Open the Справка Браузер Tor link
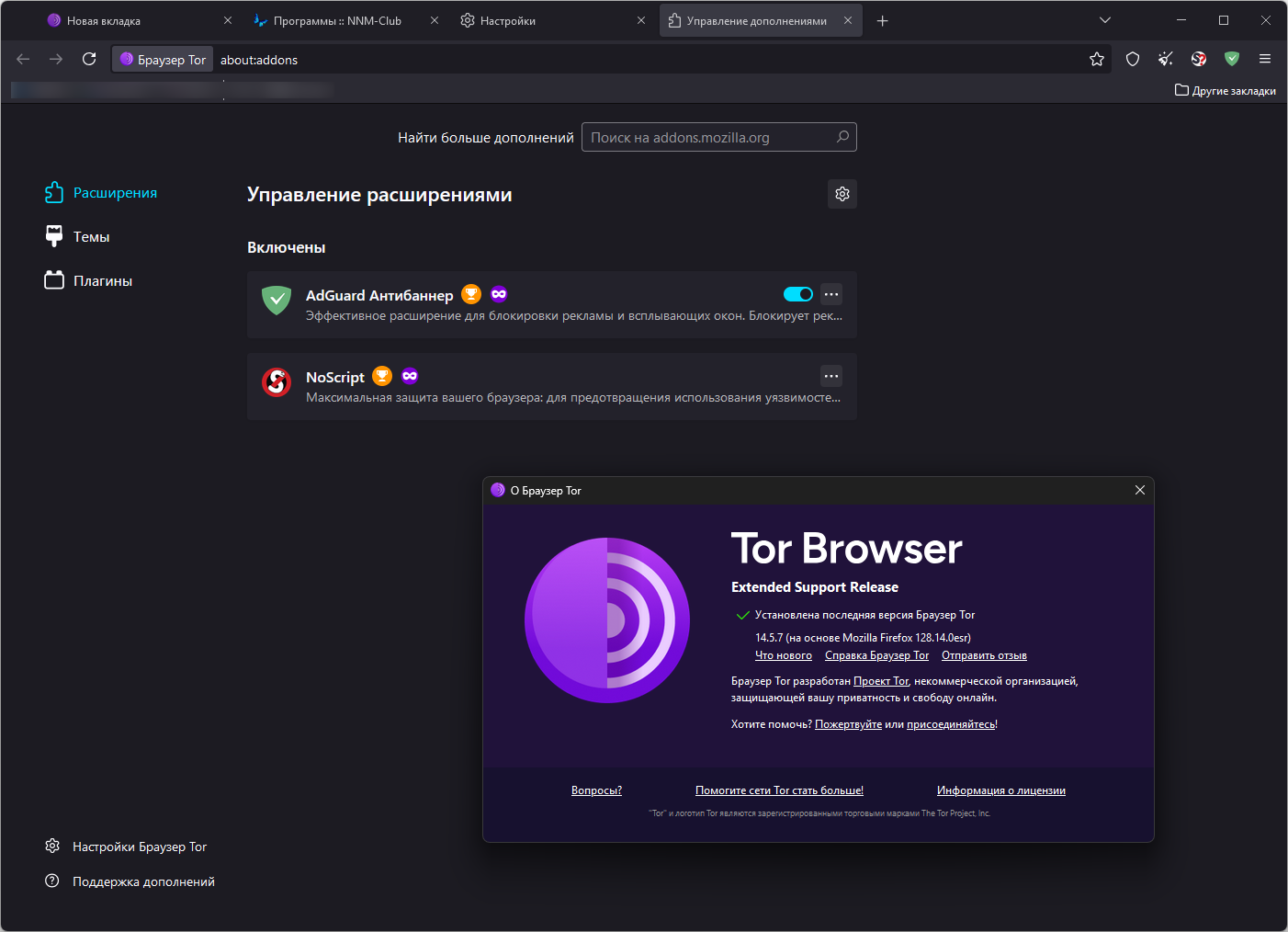1288x932 pixels. [x=876, y=655]
